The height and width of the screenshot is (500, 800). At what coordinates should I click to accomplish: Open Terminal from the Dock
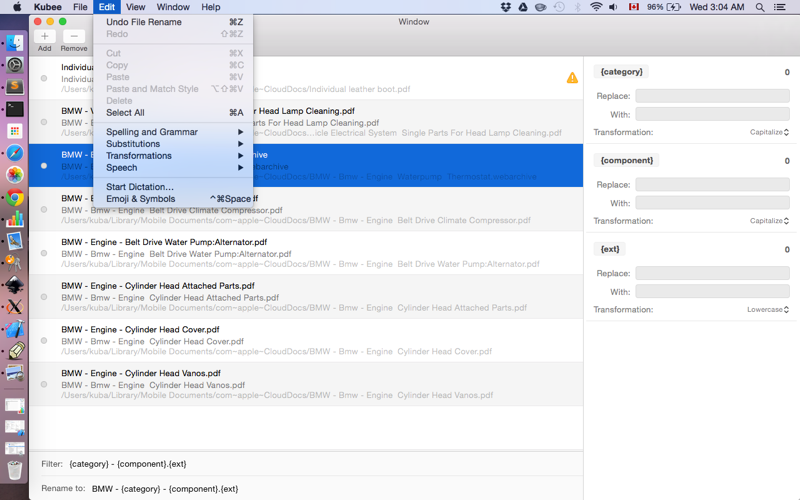click(15, 109)
